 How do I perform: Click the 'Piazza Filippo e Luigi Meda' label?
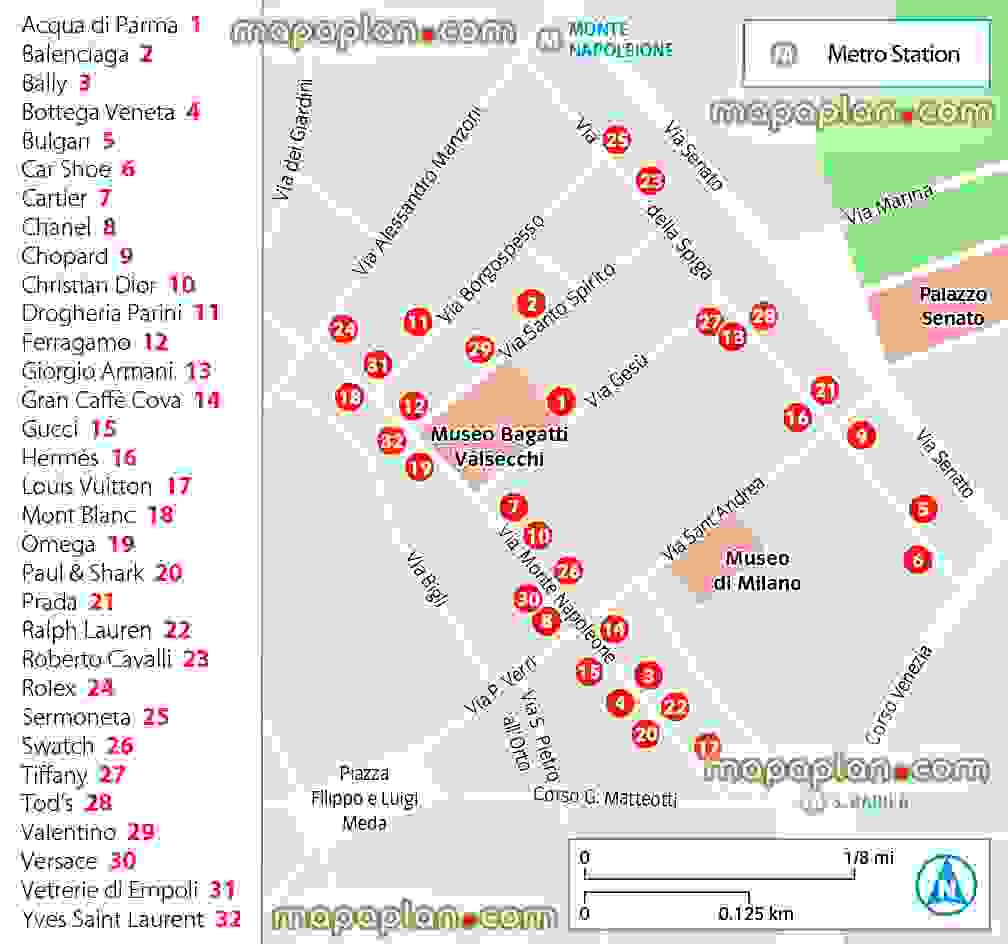364,798
